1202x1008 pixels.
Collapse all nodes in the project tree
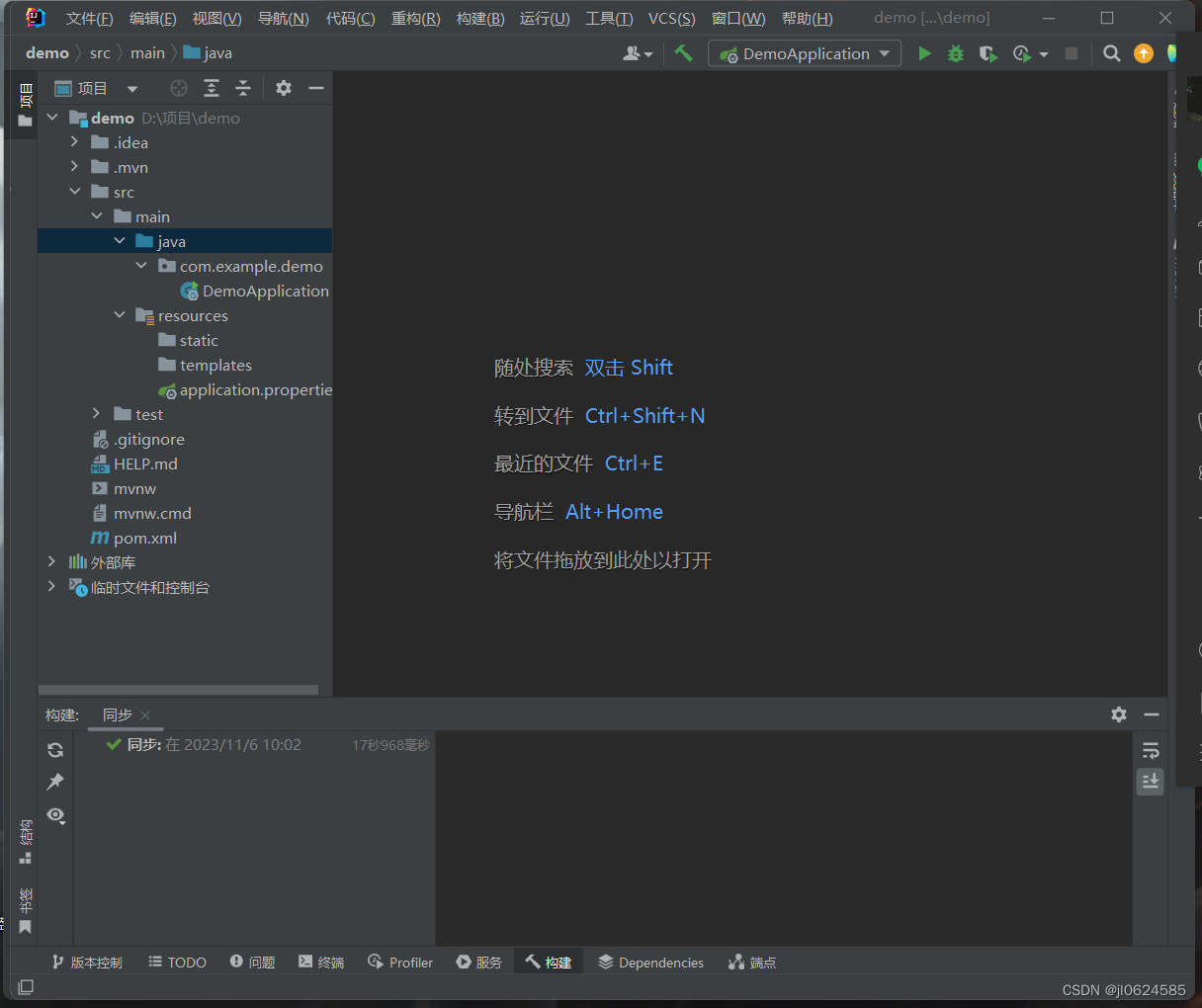[x=242, y=88]
